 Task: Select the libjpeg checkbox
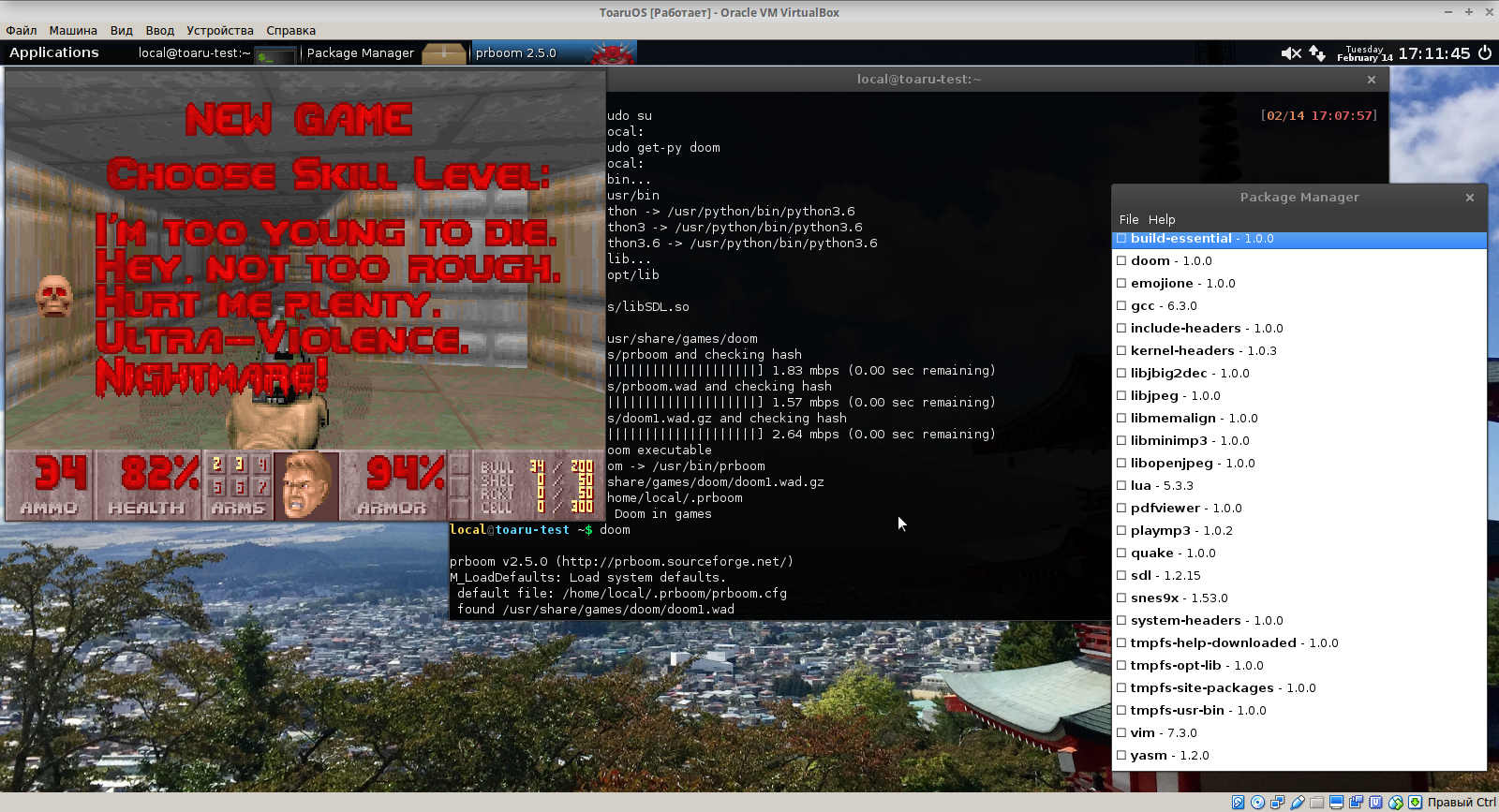pyautogui.click(x=1121, y=396)
